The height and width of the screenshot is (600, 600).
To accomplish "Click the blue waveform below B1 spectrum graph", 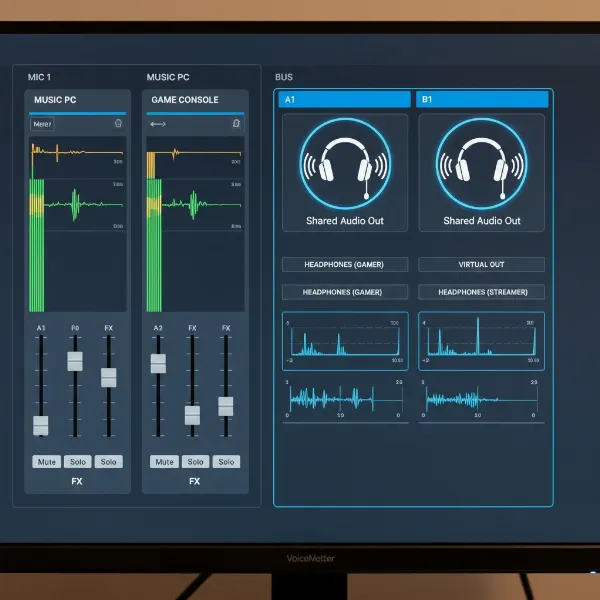I will (x=481, y=399).
